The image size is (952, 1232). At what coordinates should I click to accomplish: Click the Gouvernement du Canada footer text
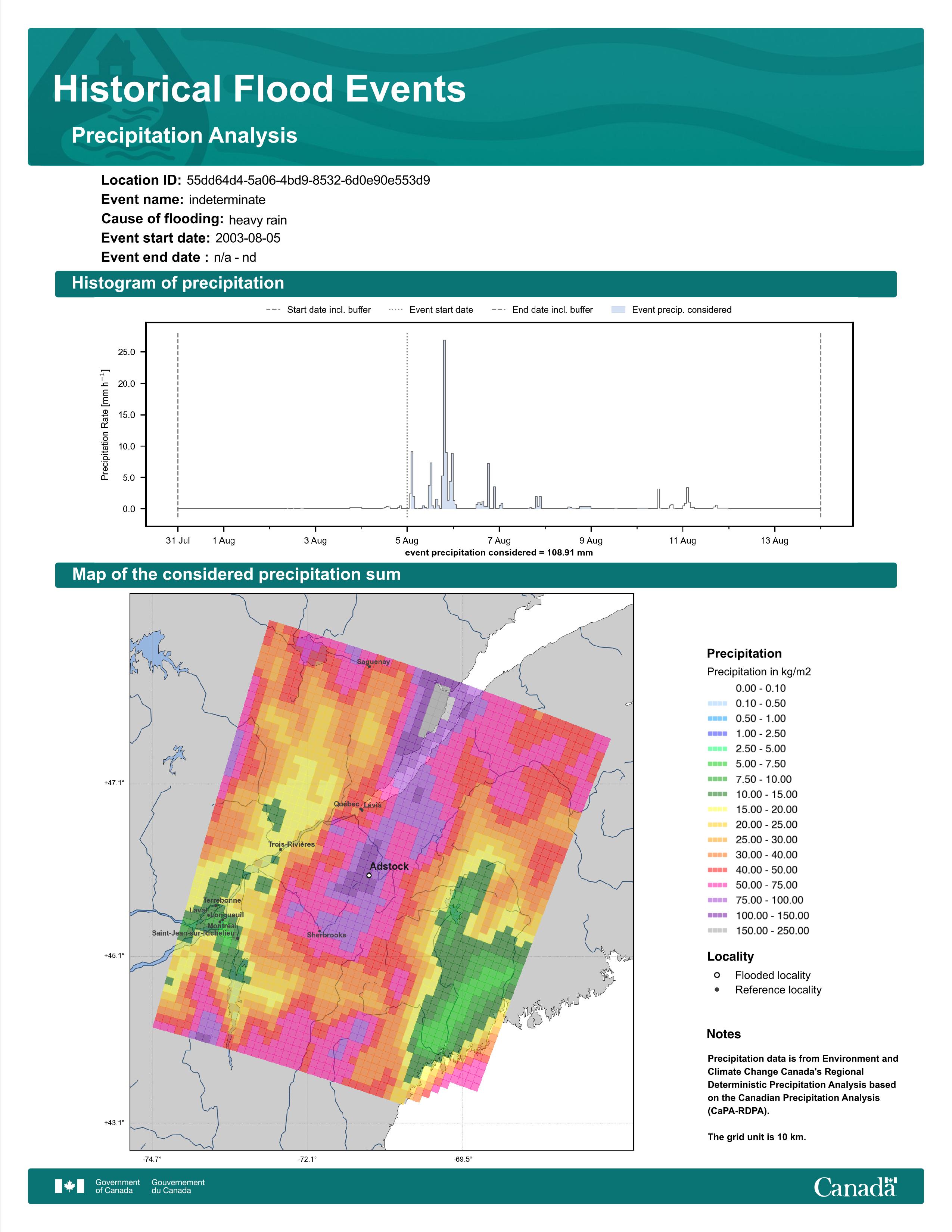(178, 1186)
